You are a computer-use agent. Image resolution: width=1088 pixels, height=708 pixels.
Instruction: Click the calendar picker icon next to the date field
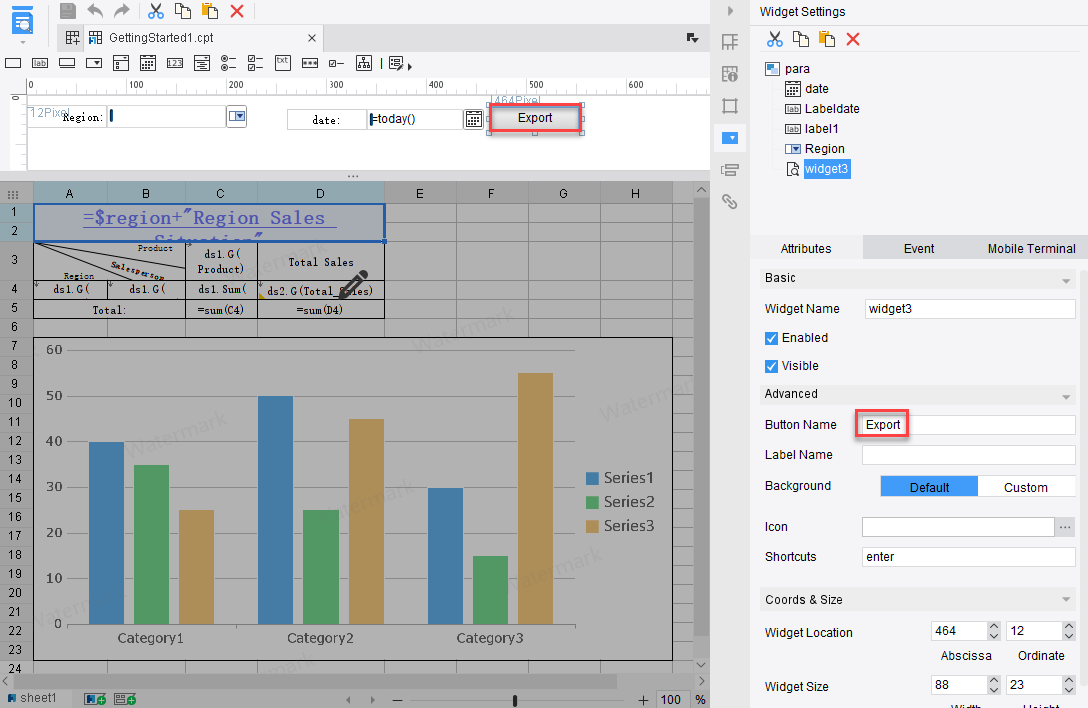click(x=473, y=119)
